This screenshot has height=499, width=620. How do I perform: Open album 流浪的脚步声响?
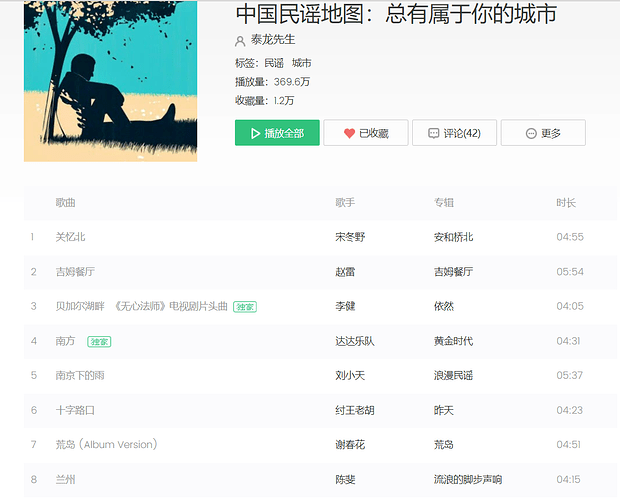[x=468, y=480]
